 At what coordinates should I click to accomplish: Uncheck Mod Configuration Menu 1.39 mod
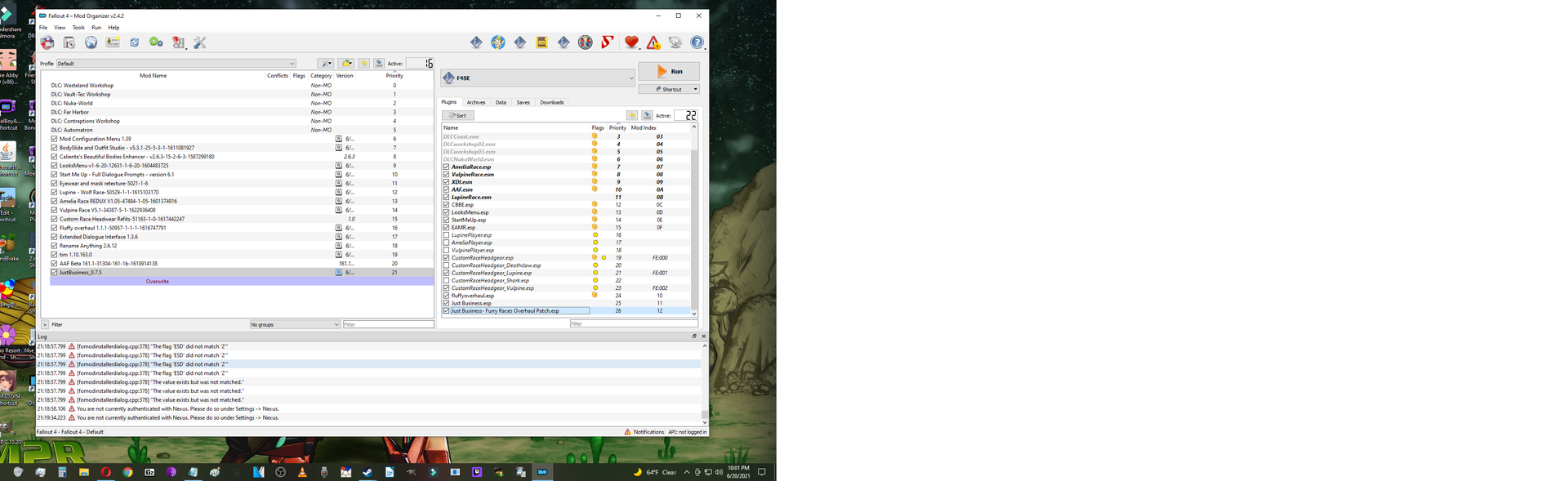pyautogui.click(x=55, y=139)
